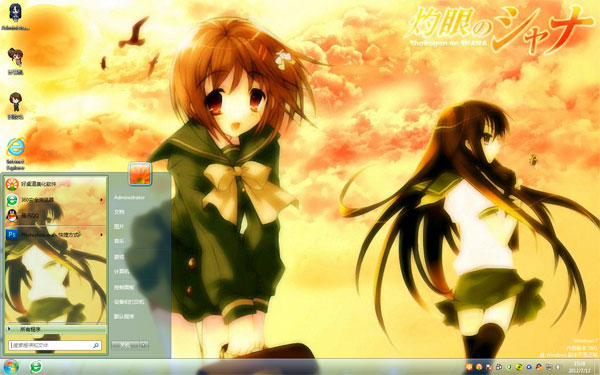Open the QQ penguin tray icon
The width and height of the screenshot is (600, 375).
coord(539,367)
